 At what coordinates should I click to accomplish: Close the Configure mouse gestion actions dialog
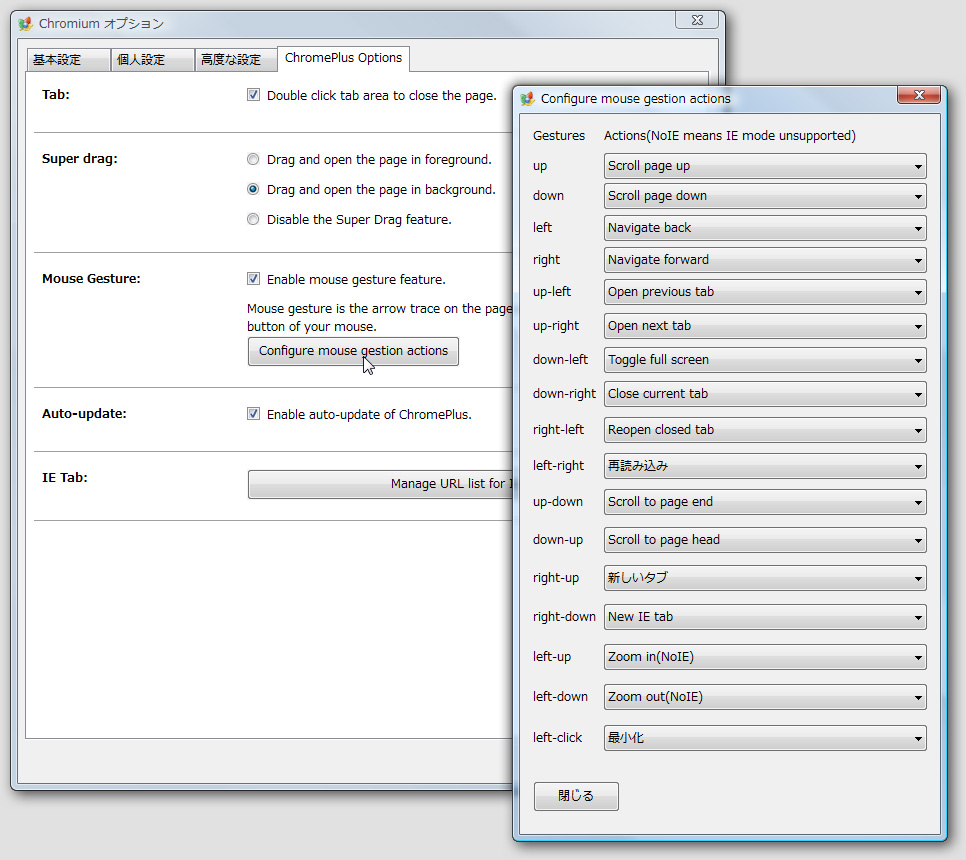pos(919,95)
